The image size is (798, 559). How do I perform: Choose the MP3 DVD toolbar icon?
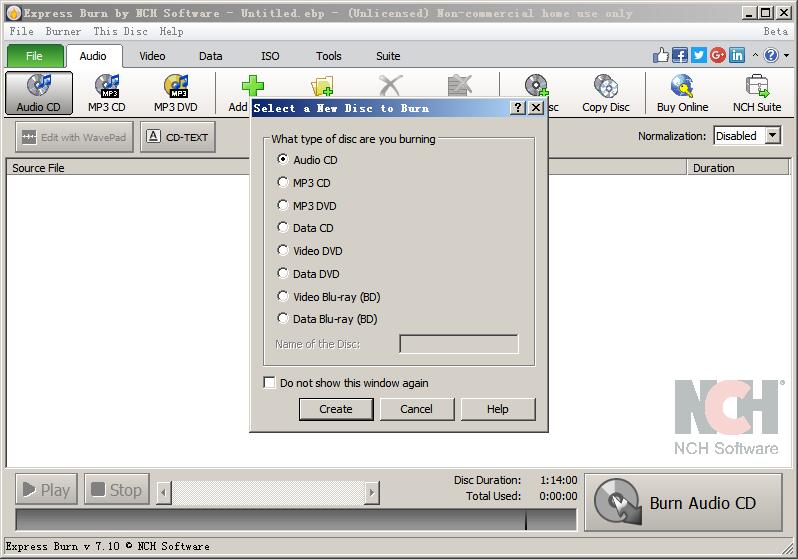[x=176, y=93]
